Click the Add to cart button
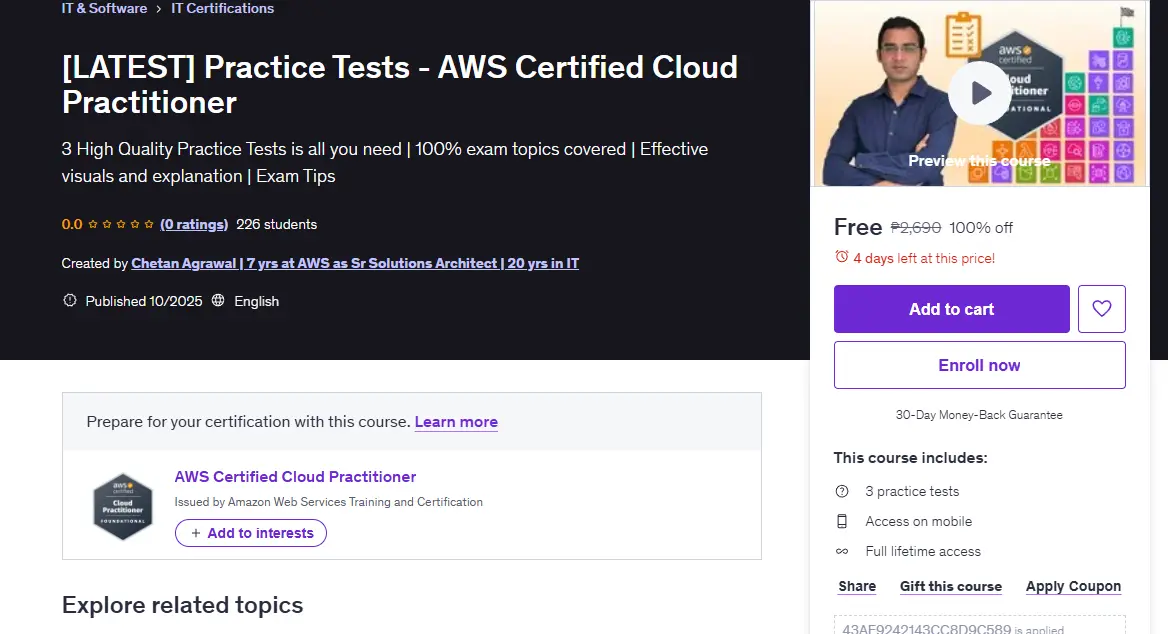Image resolution: width=1168 pixels, height=634 pixels. pyautogui.click(x=951, y=308)
